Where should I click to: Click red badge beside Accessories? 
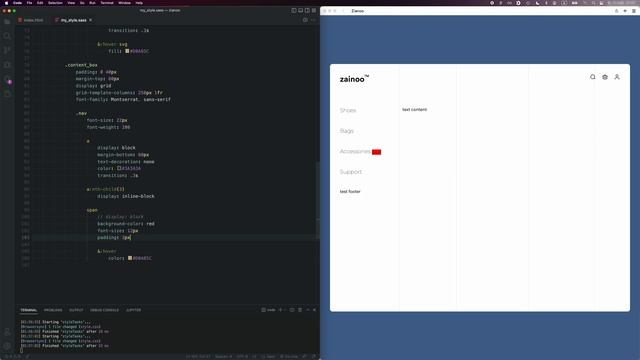tap(376, 152)
